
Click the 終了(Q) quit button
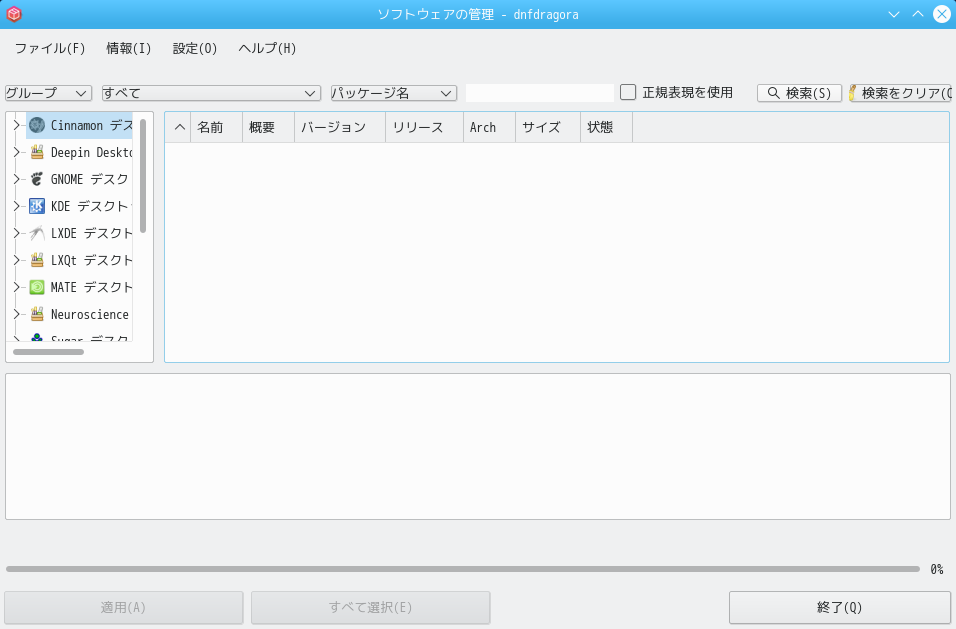840,608
